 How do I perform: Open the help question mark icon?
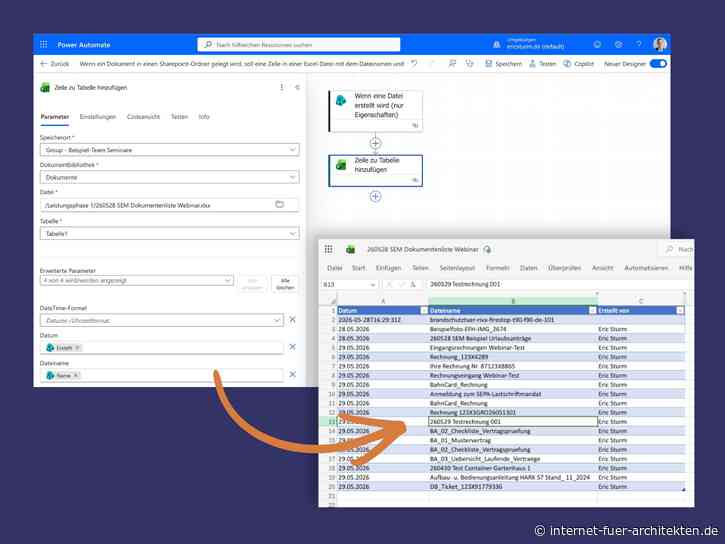pos(639,44)
